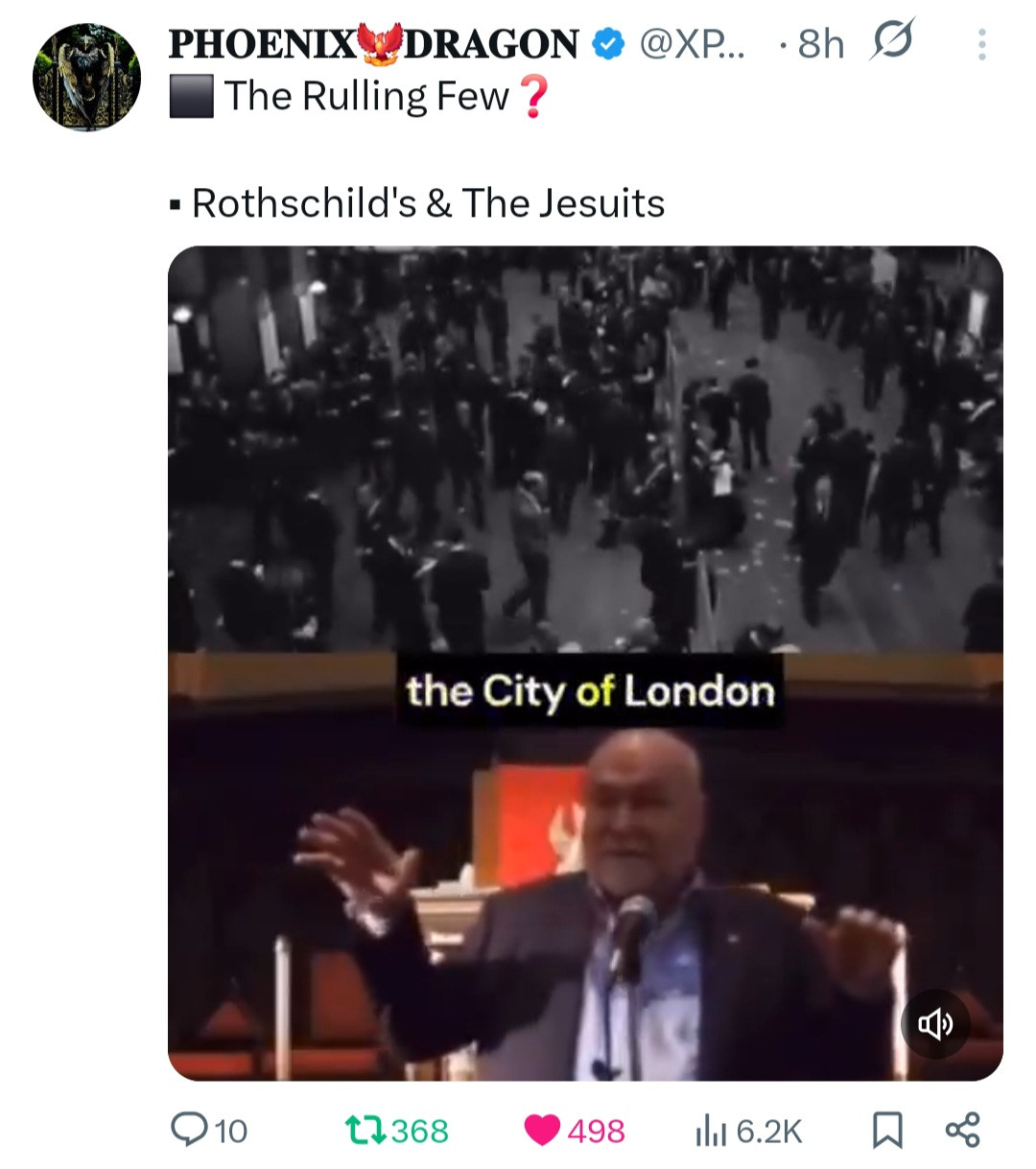Click the blue verified badge
Image resolution: width=1036 pixels, height=1169 pixels.
click(x=607, y=44)
